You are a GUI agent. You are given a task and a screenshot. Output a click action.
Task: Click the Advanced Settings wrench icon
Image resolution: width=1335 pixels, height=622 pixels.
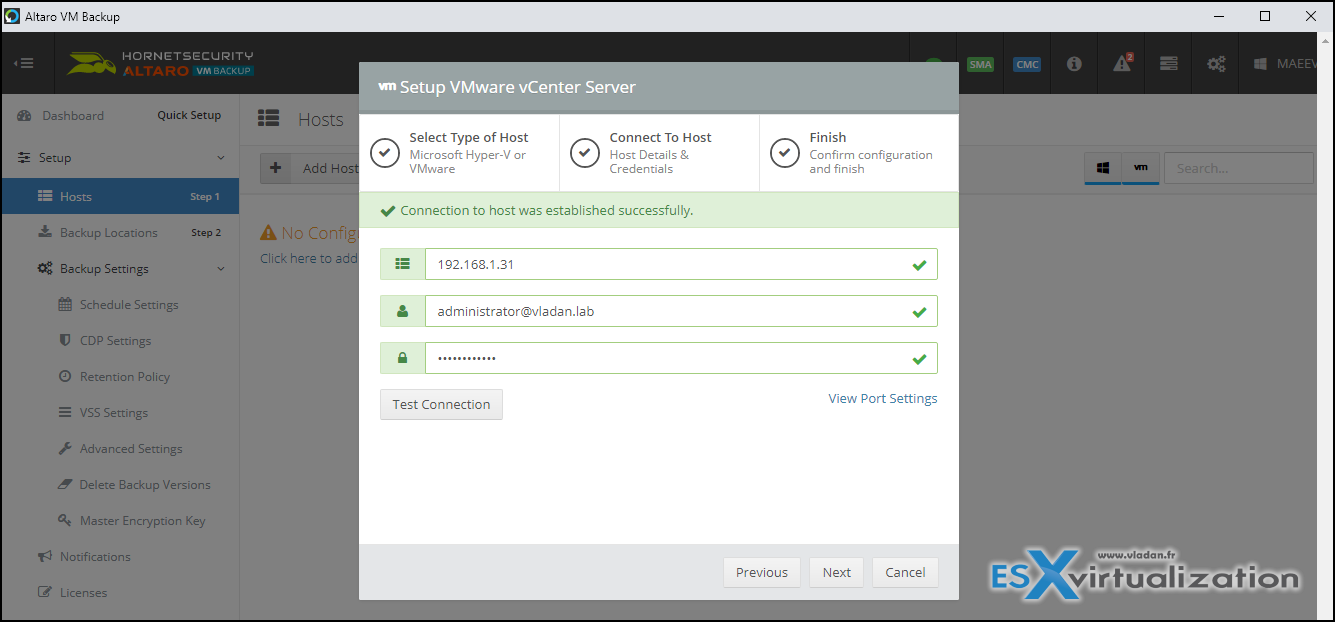(x=65, y=449)
